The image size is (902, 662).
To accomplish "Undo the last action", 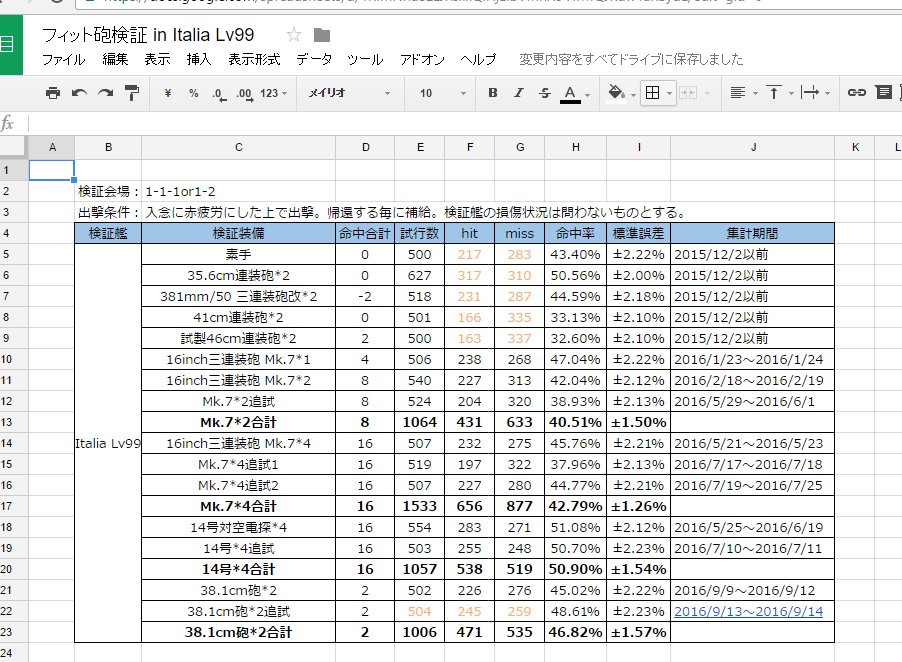I will [x=79, y=93].
